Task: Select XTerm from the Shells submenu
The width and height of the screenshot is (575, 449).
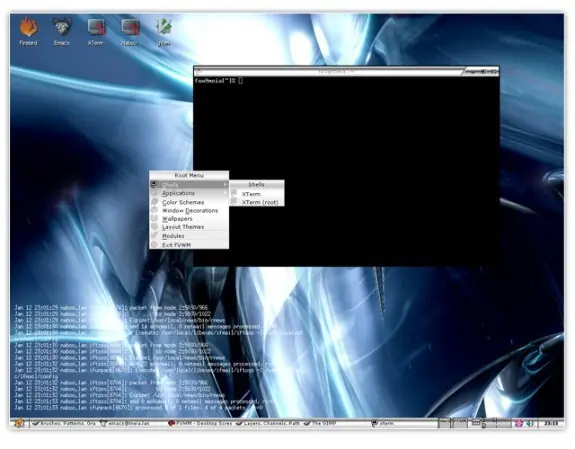Action: coord(257,194)
